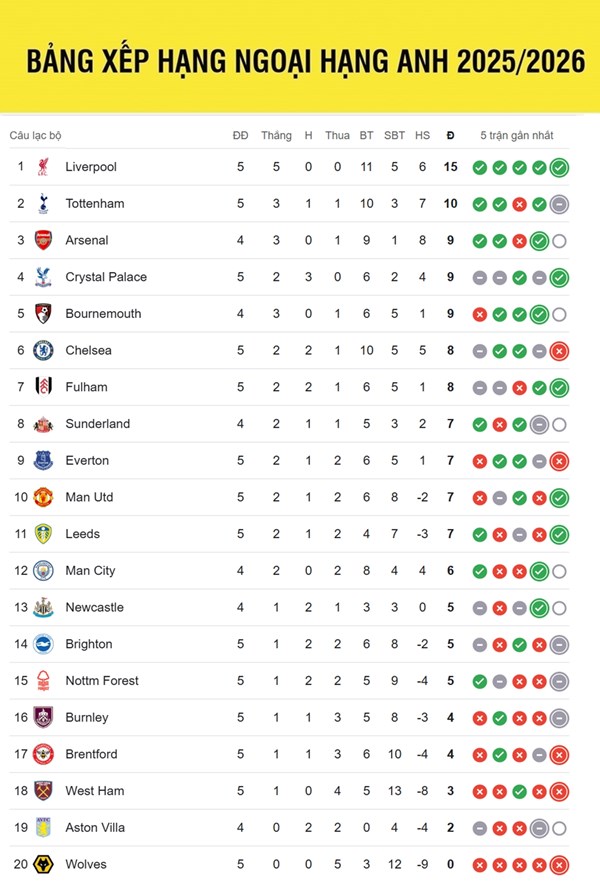Click the Chelsea club crest
This screenshot has width=600, height=883.
[x=43, y=351]
